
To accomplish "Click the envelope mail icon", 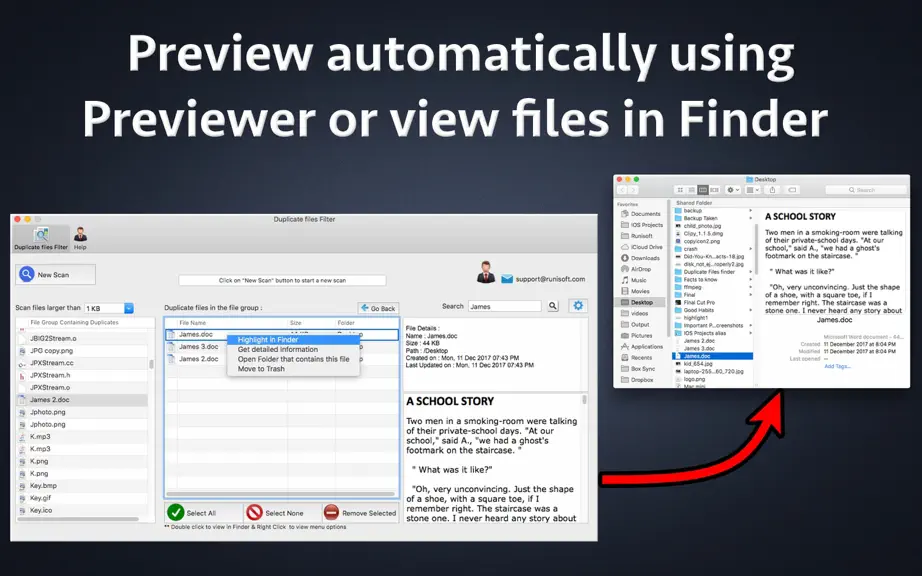I will (507, 279).
